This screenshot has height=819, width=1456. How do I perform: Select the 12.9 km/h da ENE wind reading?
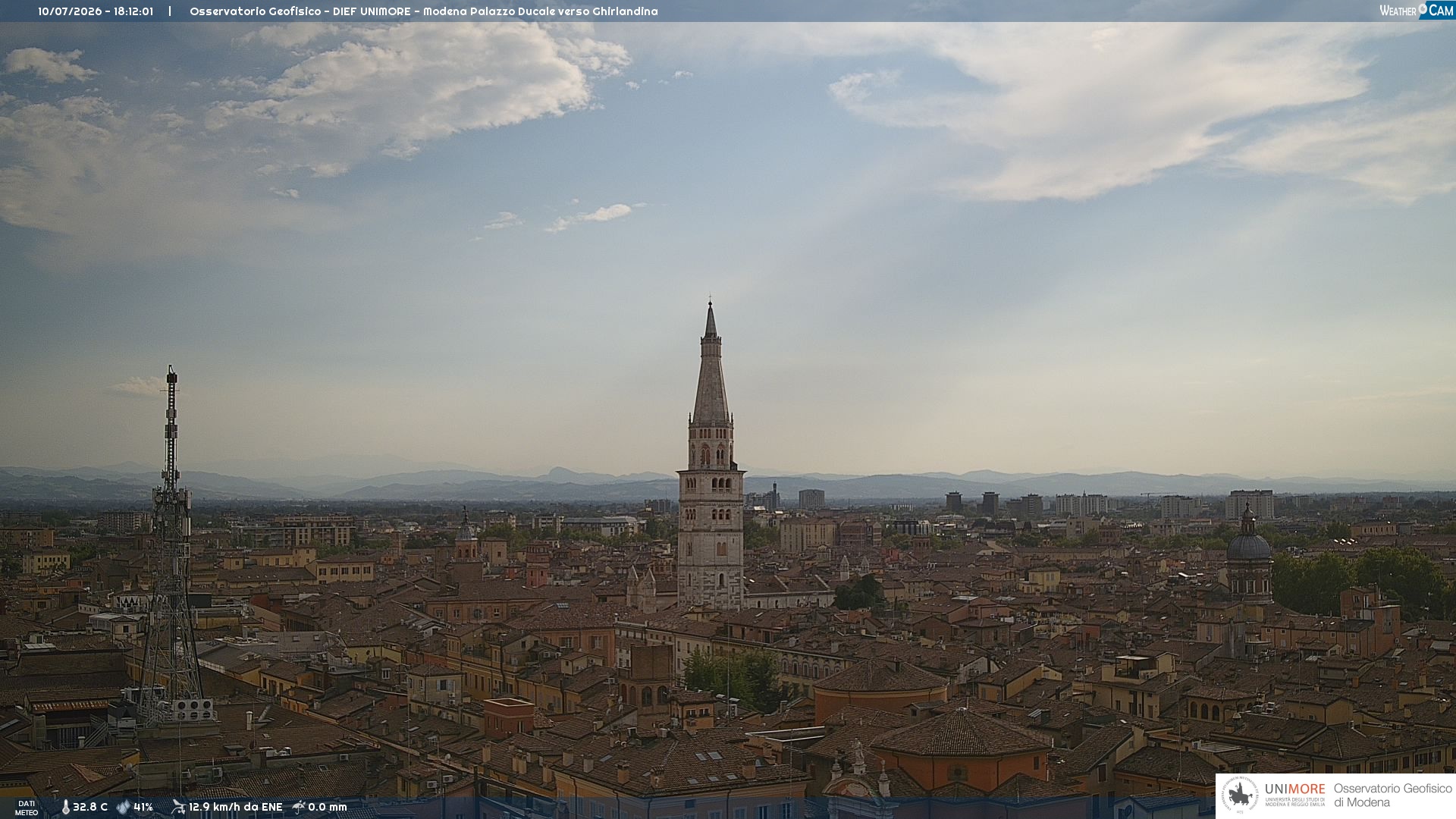coord(235,807)
